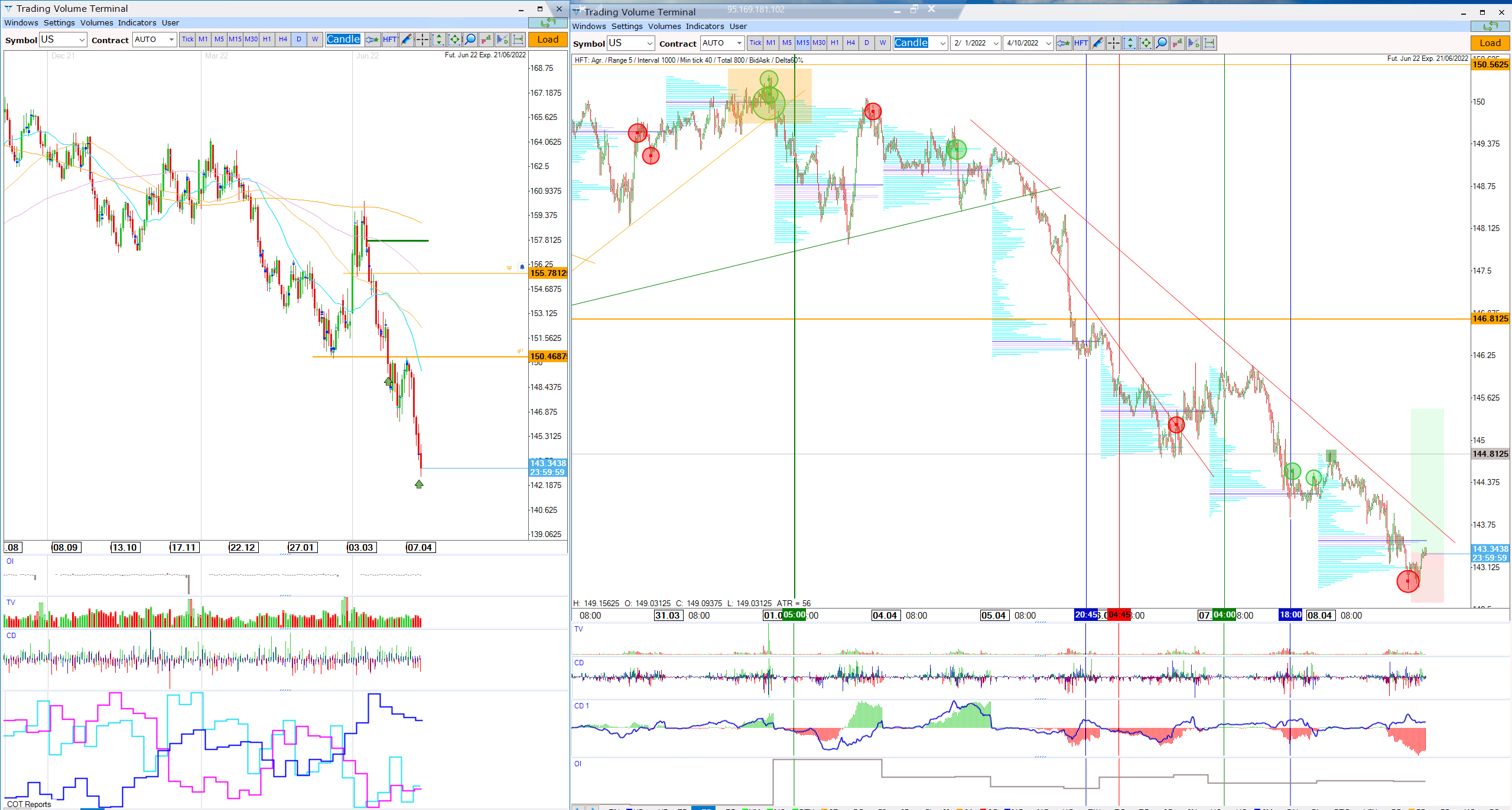Open Symbol US dropdown in right window
This screenshot has height=810, width=1512.
tap(631, 43)
